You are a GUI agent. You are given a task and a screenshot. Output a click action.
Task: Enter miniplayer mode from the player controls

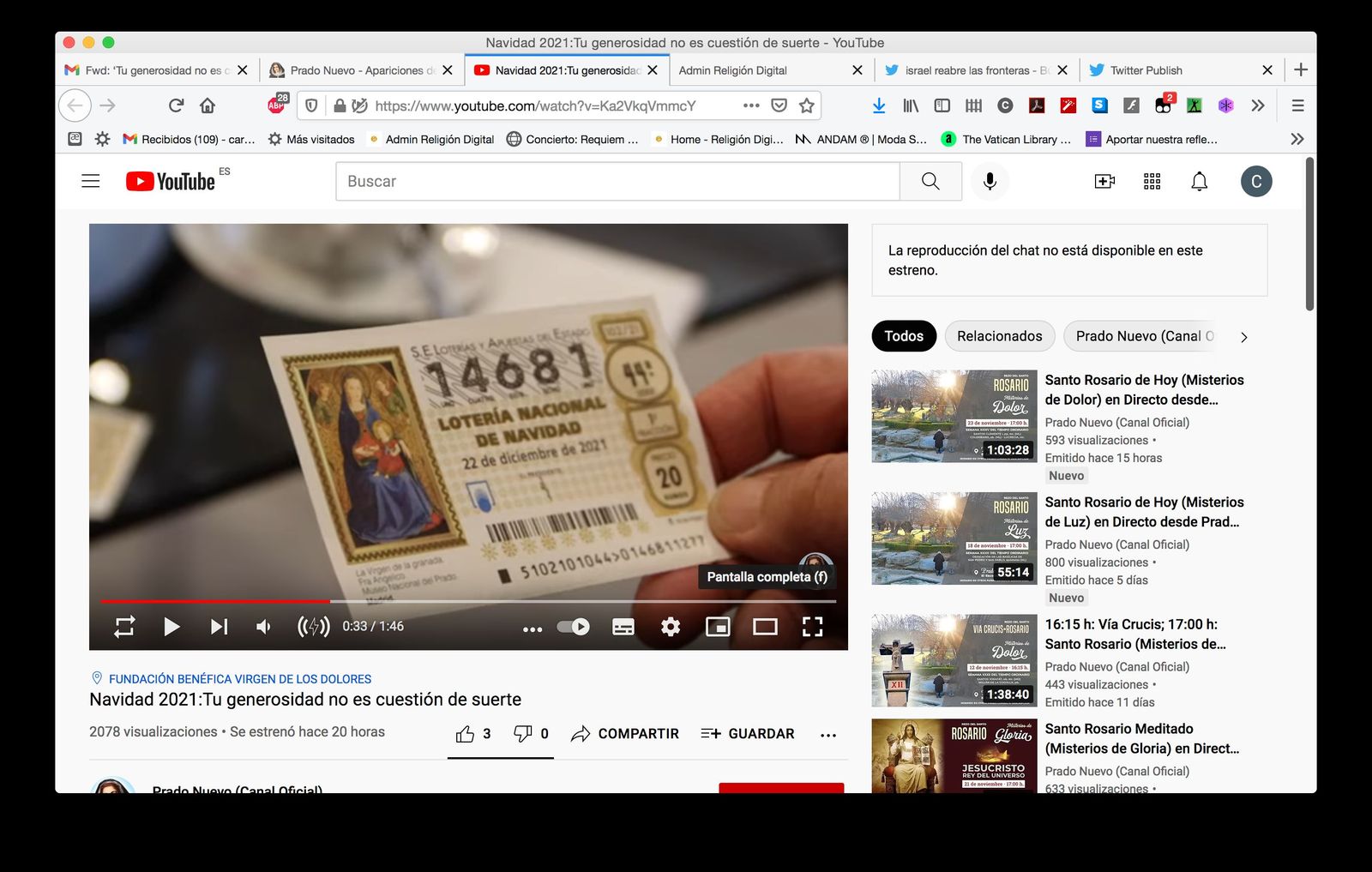click(718, 627)
